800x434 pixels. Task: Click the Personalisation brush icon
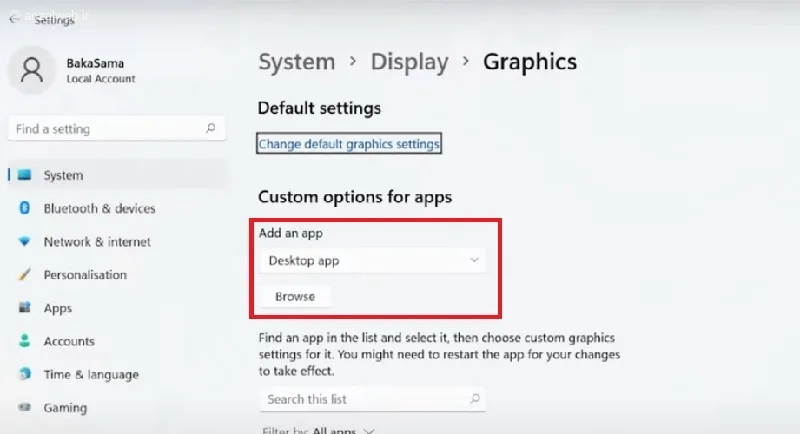24,275
